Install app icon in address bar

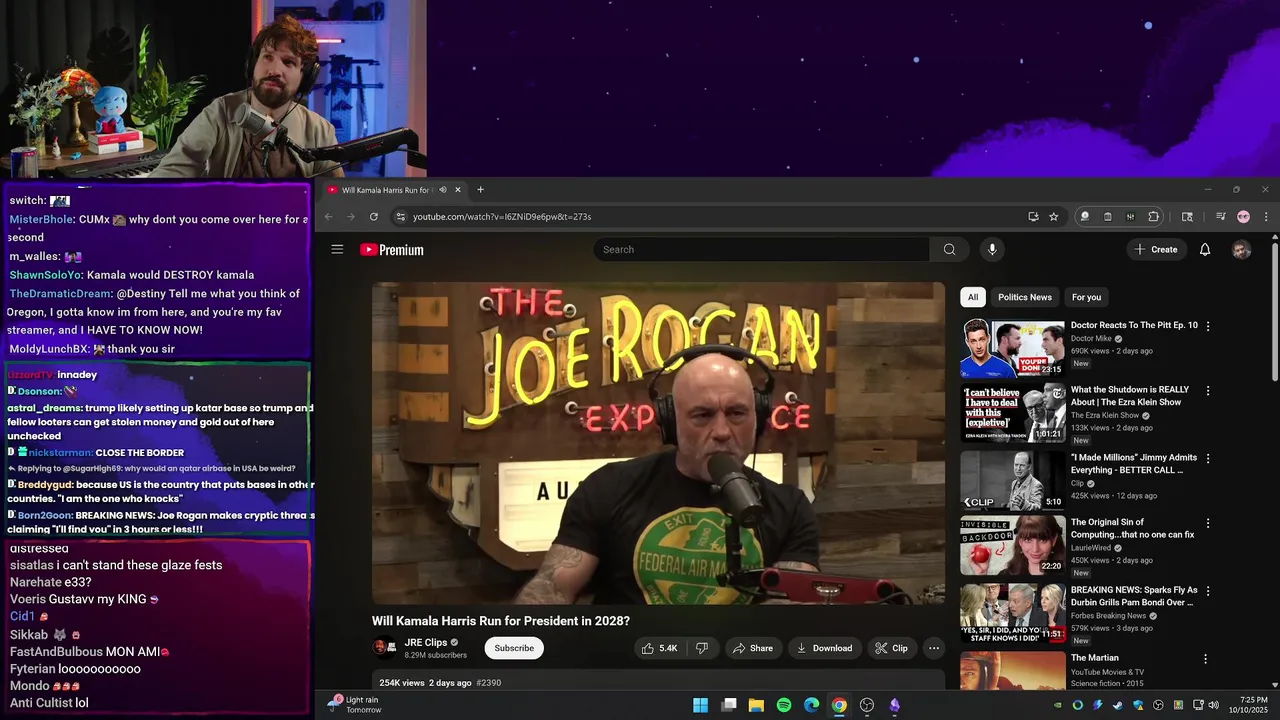click(x=1033, y=217)
